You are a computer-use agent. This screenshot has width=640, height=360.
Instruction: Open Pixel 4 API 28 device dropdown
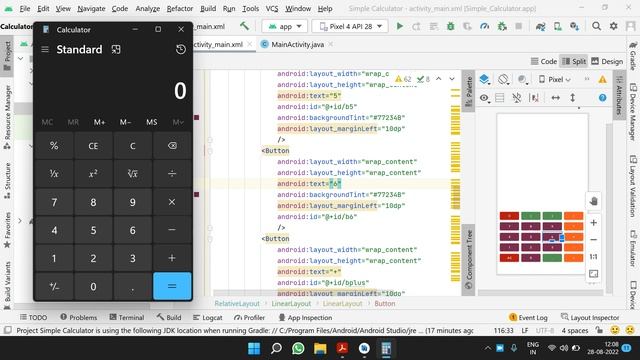coord(351,26)
